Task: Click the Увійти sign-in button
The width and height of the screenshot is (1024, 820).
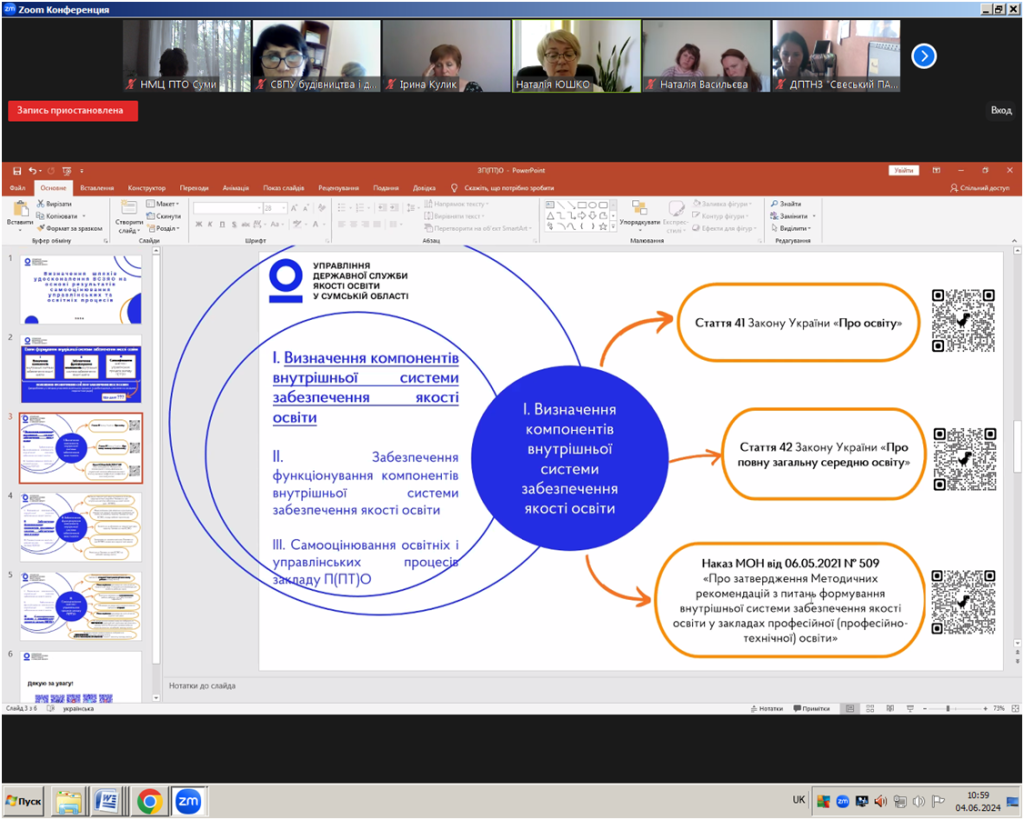Action: click(904, 170)
